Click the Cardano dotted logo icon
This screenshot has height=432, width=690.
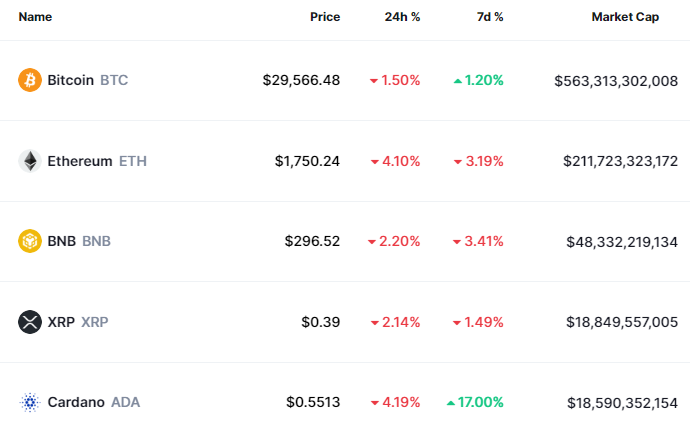coord(30,402)
